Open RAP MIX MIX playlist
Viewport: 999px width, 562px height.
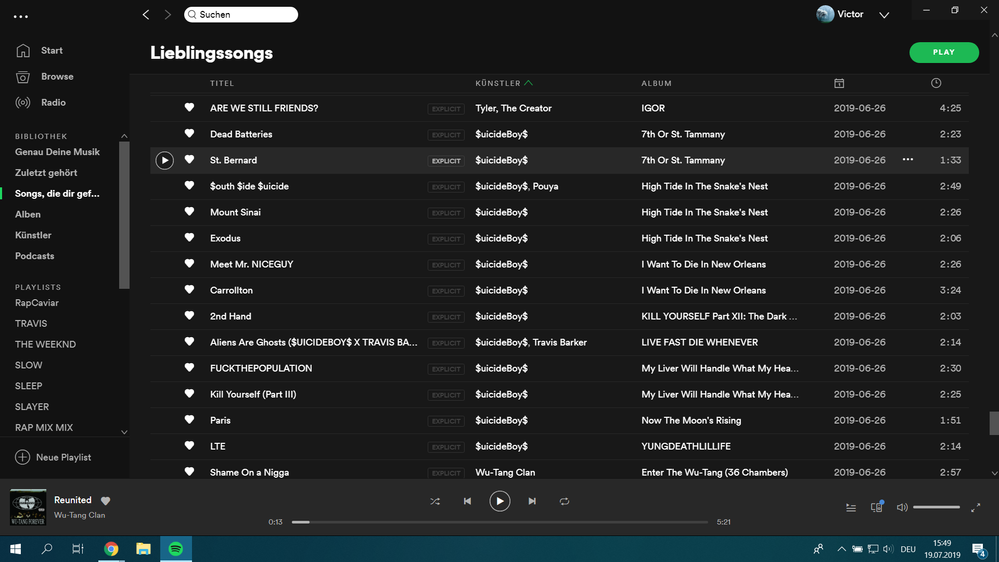pyautogui.click(x=44, y=428)
